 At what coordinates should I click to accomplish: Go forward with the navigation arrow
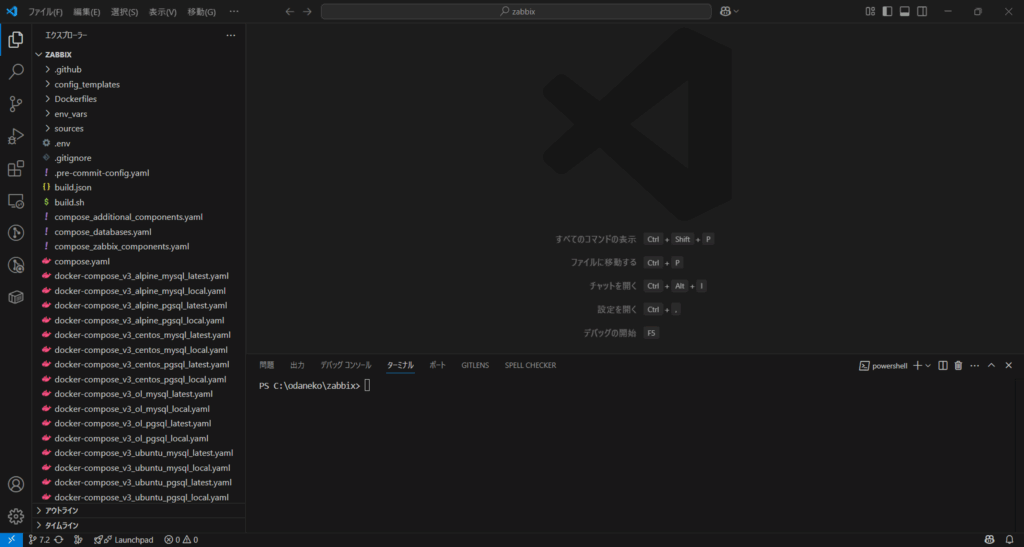(307, 11)
